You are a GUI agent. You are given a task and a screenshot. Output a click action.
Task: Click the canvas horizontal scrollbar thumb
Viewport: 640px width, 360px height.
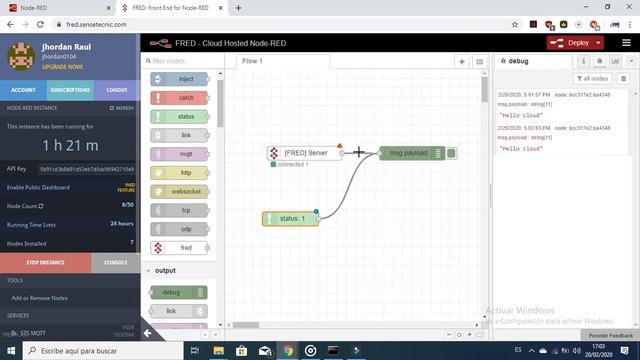pos(246,325)
